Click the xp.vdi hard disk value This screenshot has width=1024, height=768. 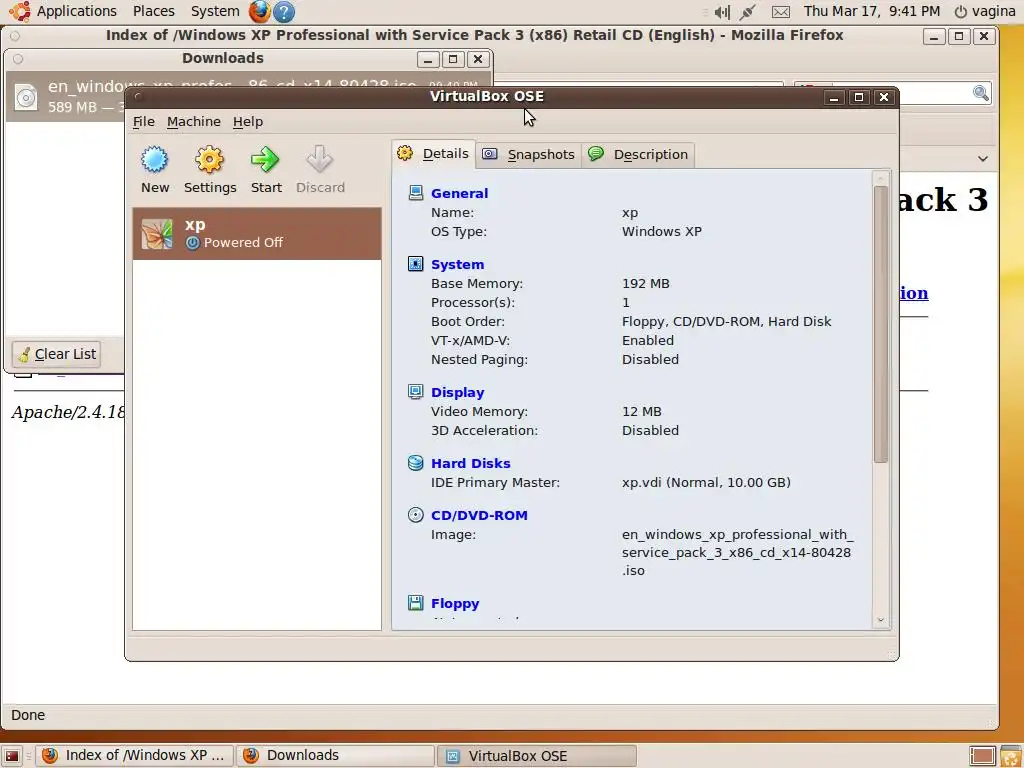[x=706, y=483]
